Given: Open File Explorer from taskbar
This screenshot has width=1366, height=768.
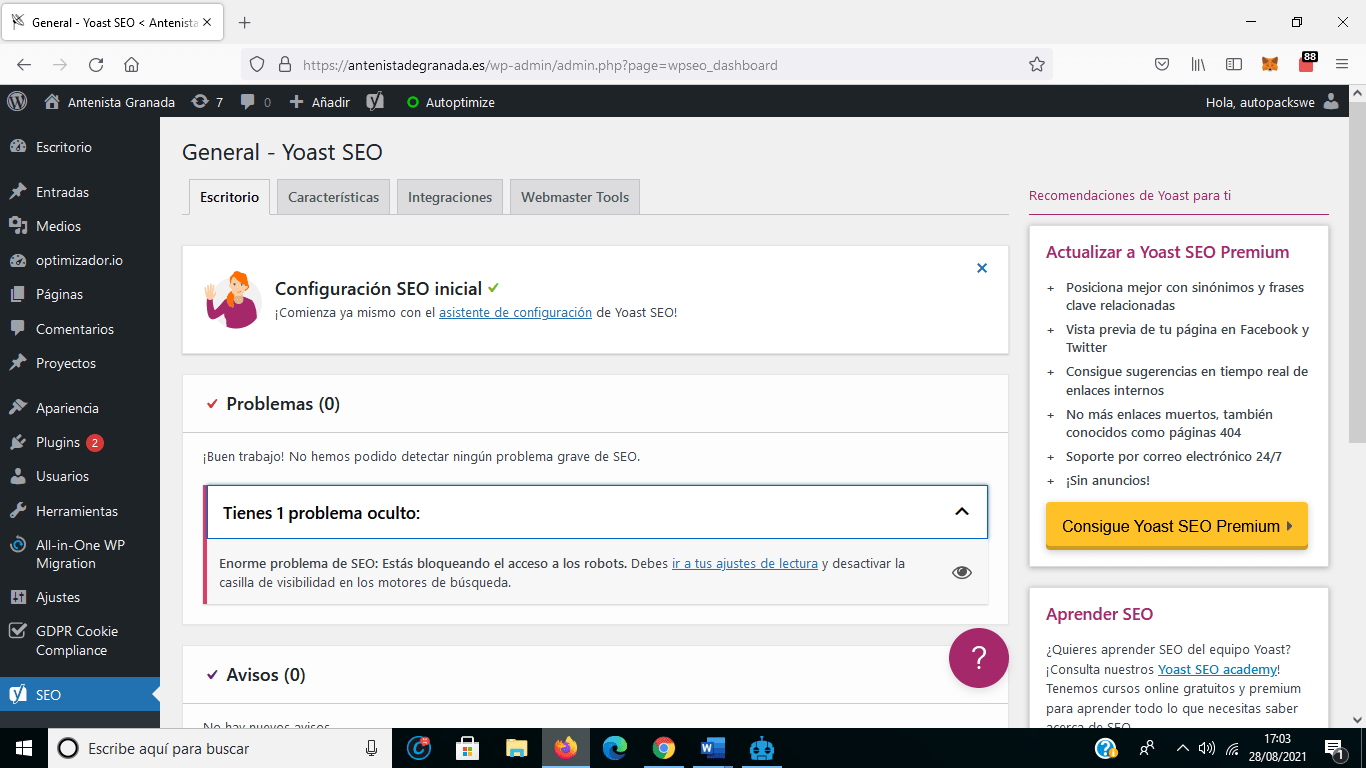Looking at the screenshot, I should pyautogui.click(x=516, y=748).
